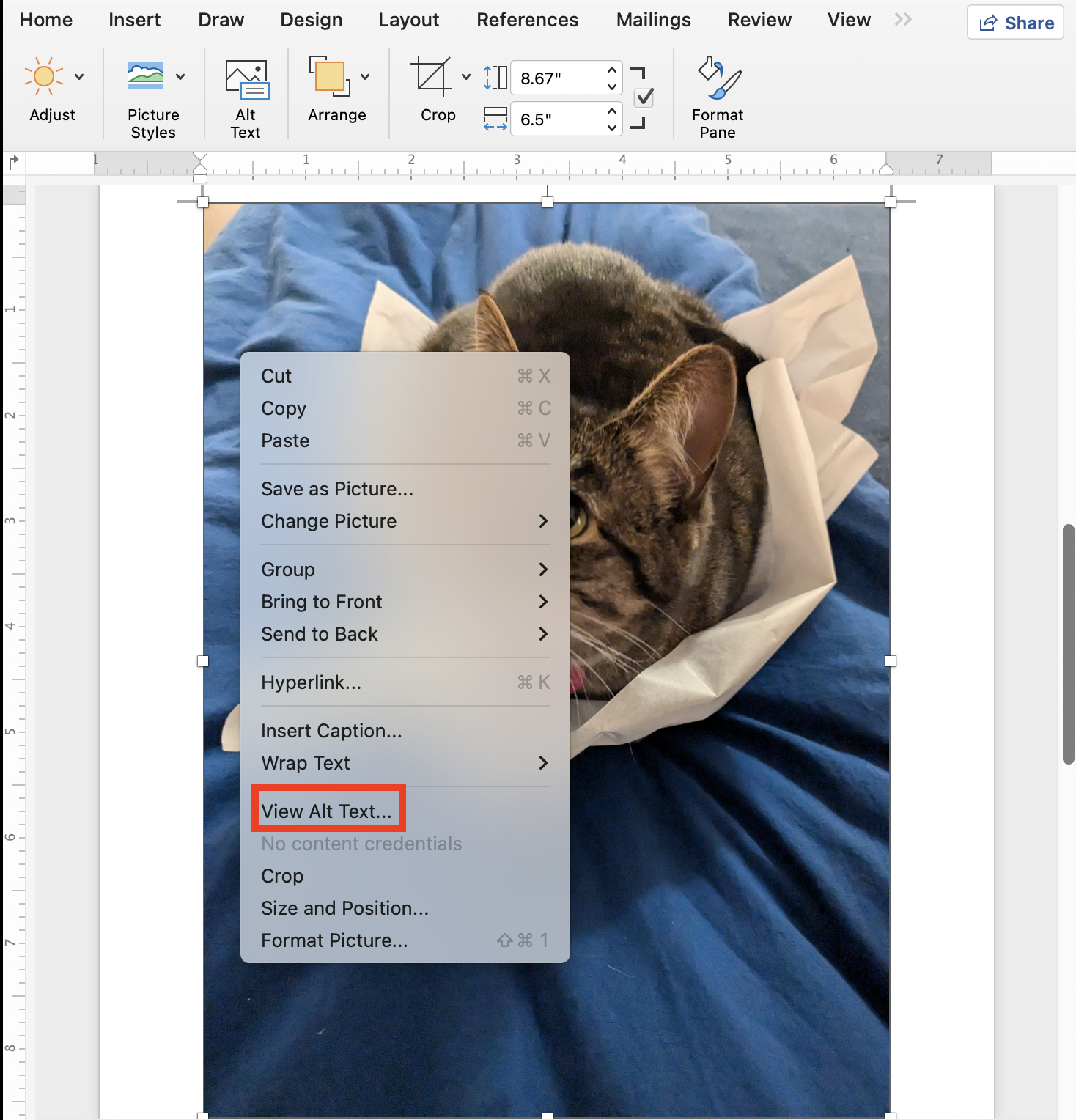Click the tab selector icon beside ruler
The height and width of the screenshot is (1120, 1076).
click(13, 162)
